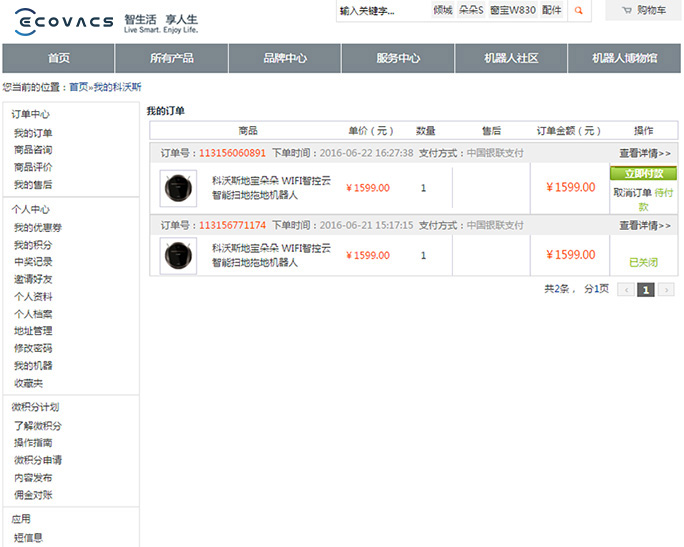Open 商品评价 in the sidebar

pyautogui.click(x=33, y=167)
